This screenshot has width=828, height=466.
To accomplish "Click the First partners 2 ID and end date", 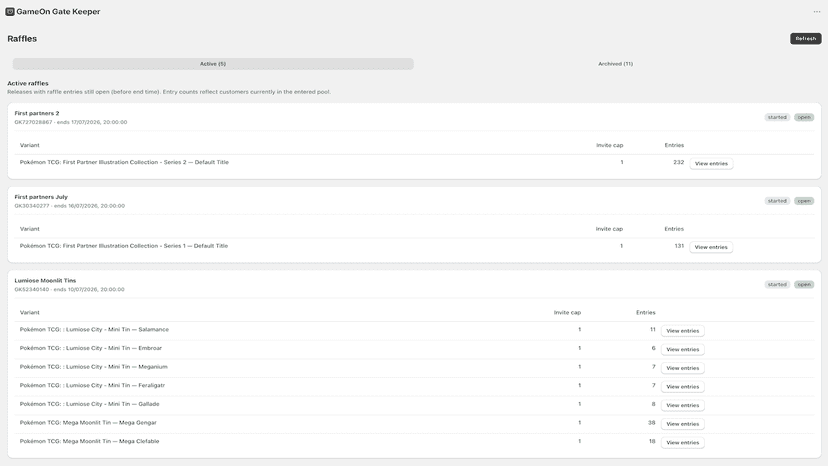I will click(71, 122).
